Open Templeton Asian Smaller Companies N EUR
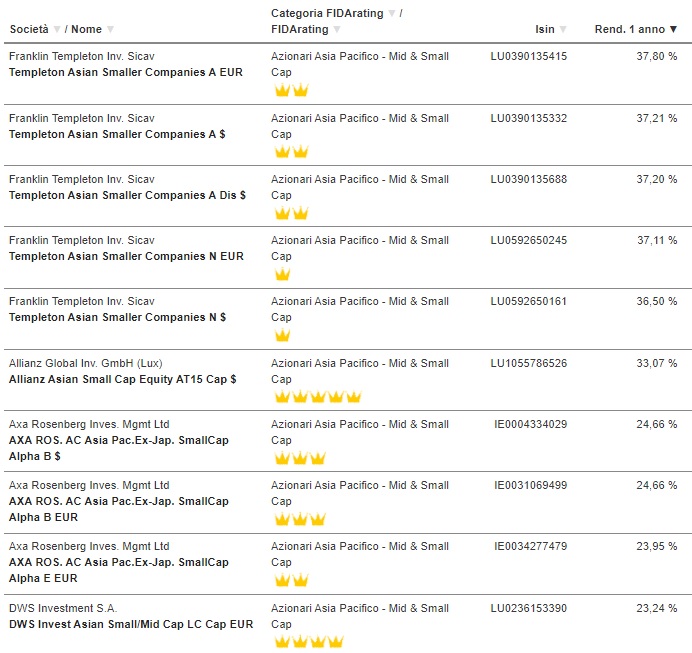The image size is (692, 653). 126,256
